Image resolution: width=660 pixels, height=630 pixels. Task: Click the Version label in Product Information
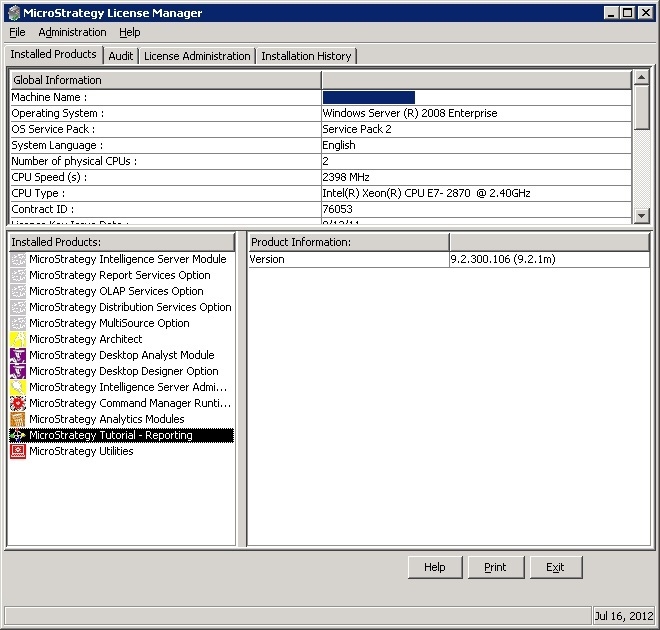point(267,259)
